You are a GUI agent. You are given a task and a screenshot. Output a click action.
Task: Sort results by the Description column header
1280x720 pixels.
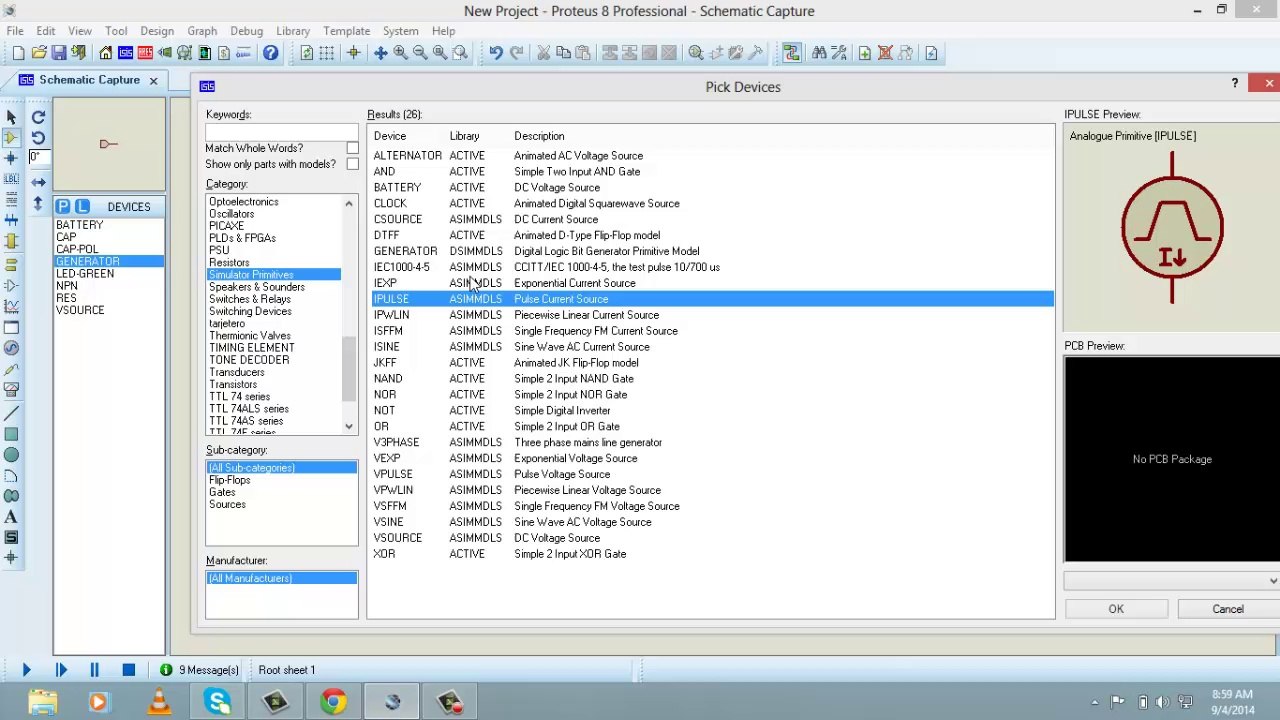pos(539,136)
